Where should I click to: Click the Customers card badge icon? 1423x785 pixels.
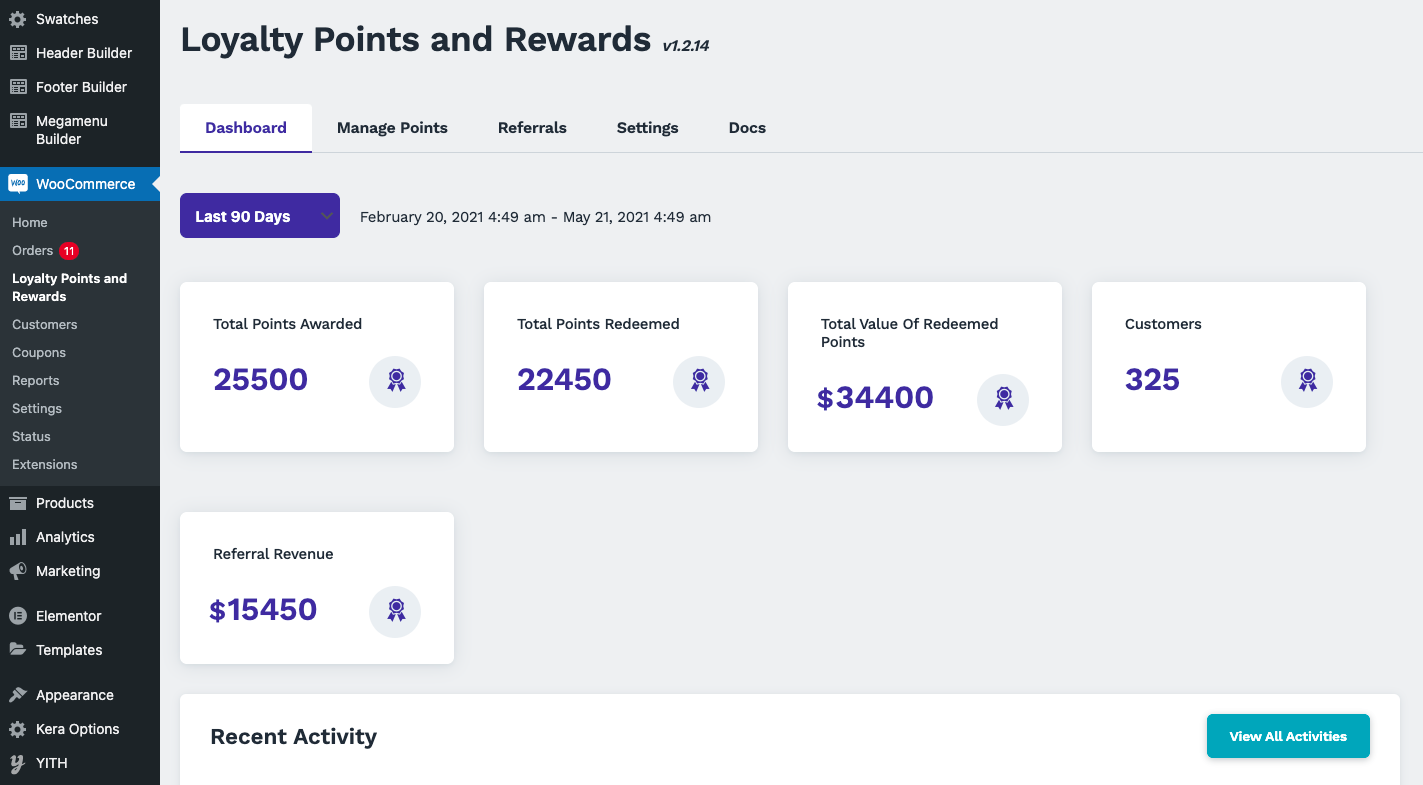click(1307, 381)
